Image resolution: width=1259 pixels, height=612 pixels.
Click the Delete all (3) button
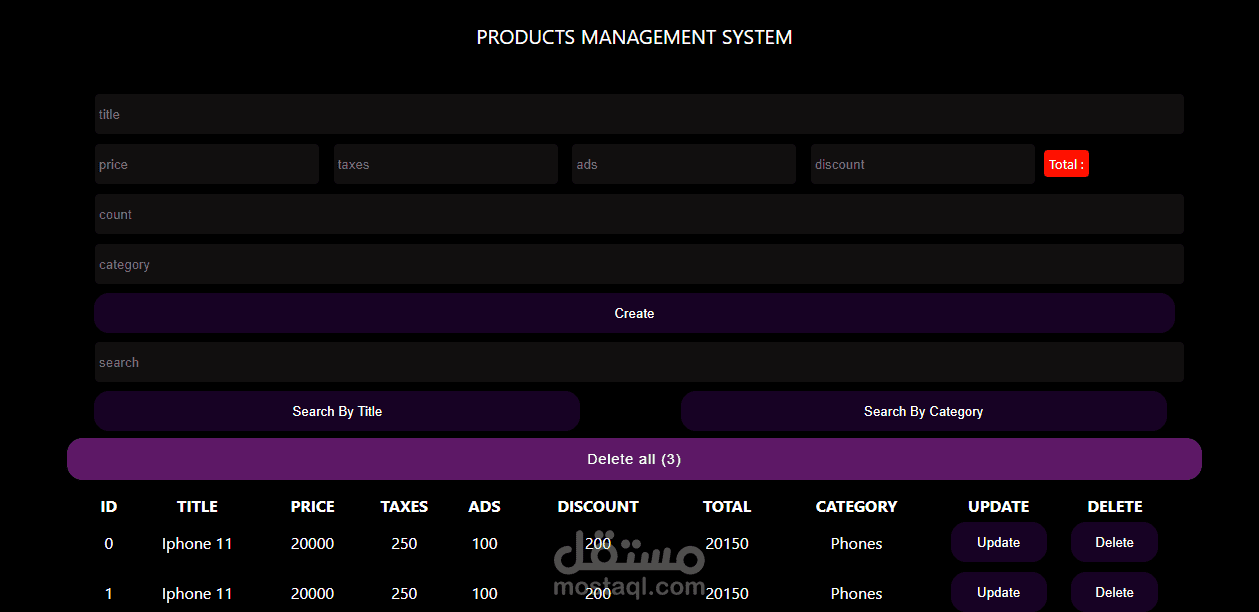pos(634,458)
